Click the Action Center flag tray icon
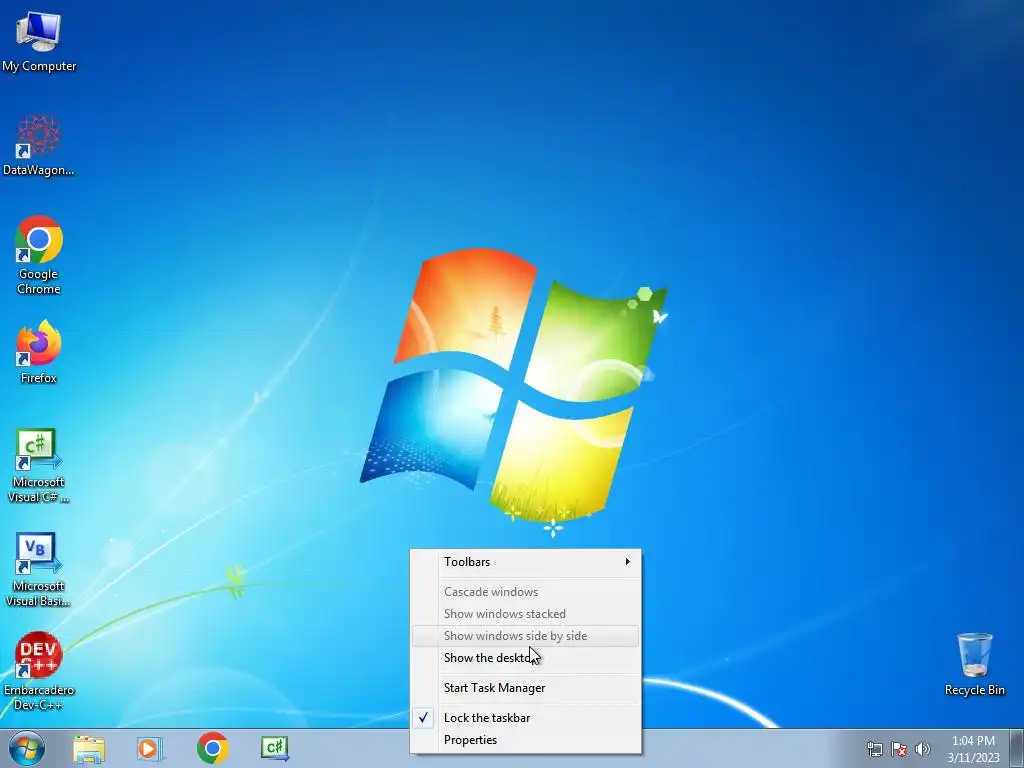This screenshot has width=1024, height=768. tap(899, 749)
